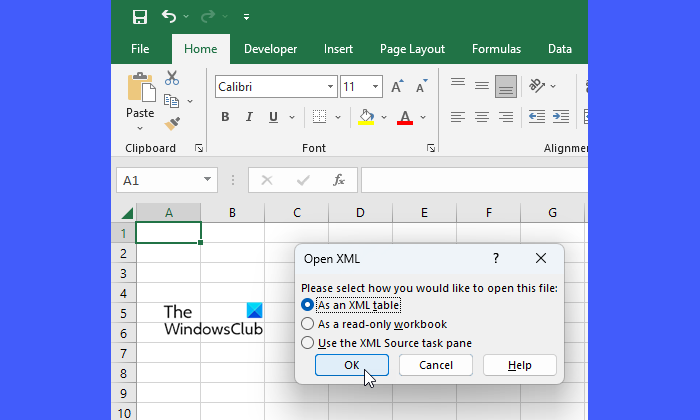Expand the Name Box dropdown arrow
The width and height of the screenshot is (700, 420).
(x=208, y=180)
